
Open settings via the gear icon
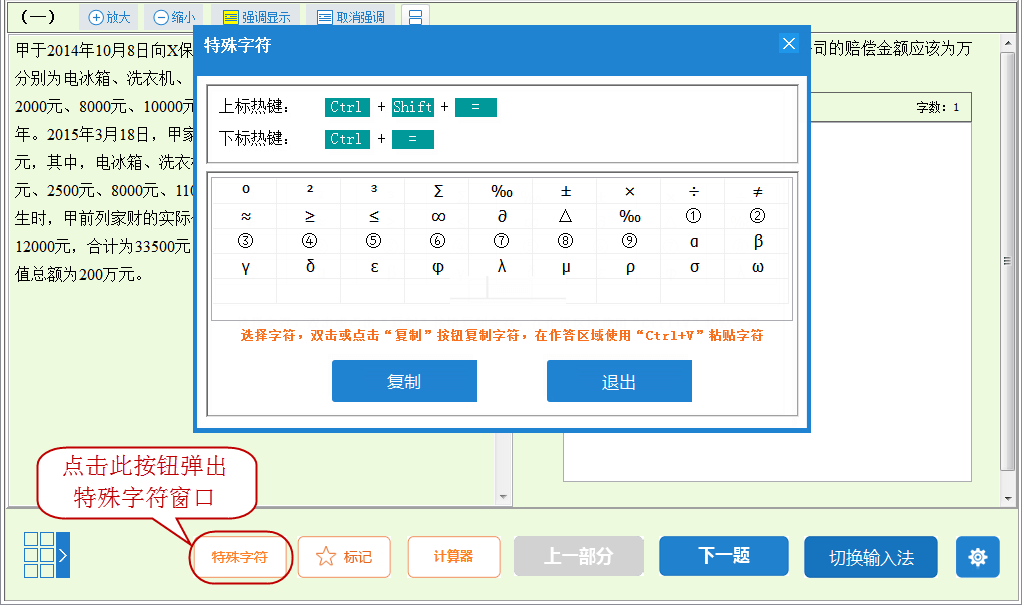coord(977,557)
